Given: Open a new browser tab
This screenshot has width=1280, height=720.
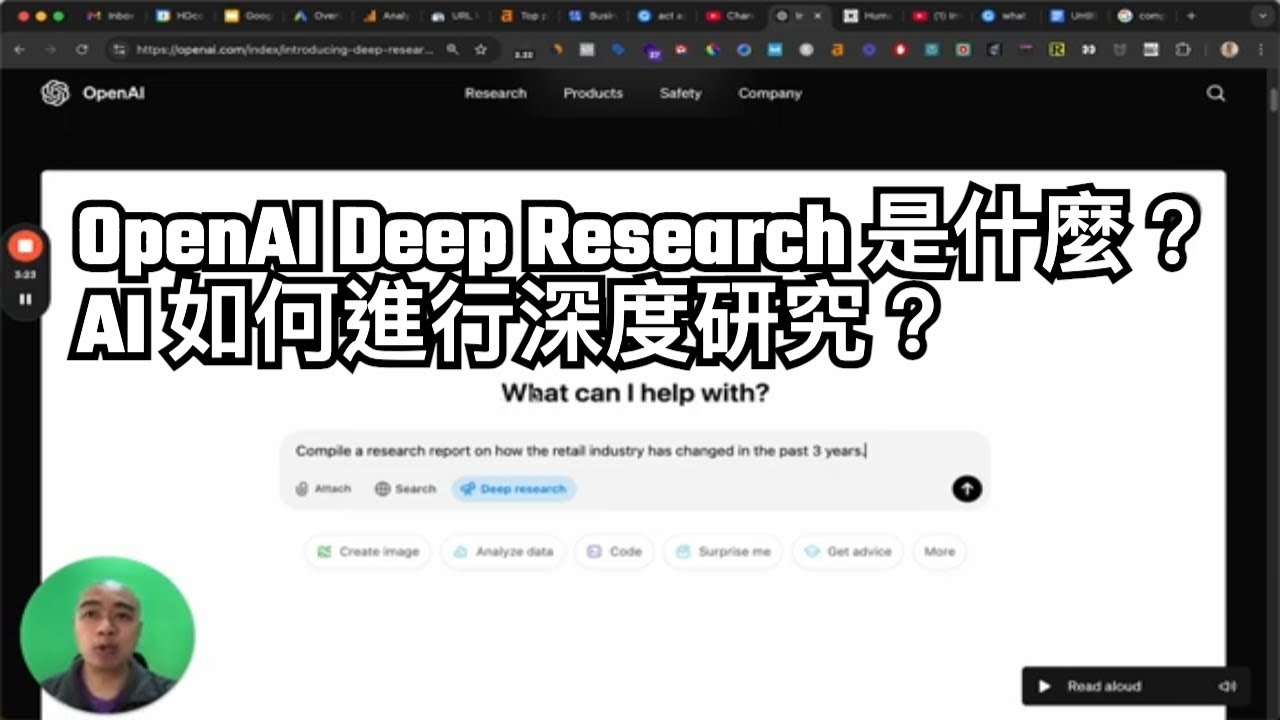Looking at the screenshot, I should click(x=1191, y=16).
